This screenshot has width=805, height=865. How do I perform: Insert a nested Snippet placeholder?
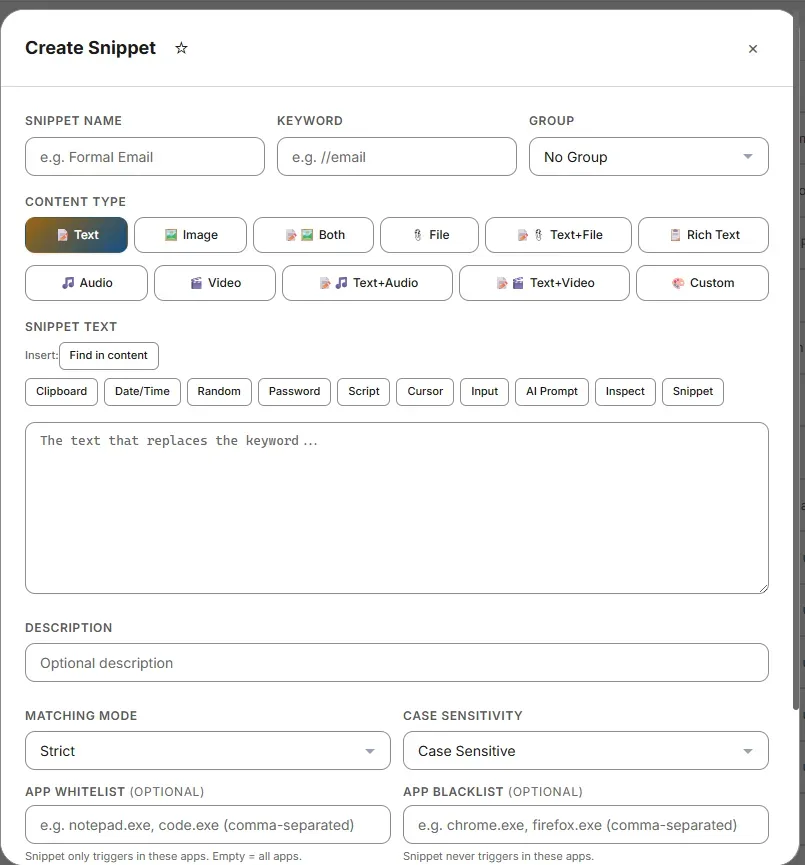tap(693, 392)
